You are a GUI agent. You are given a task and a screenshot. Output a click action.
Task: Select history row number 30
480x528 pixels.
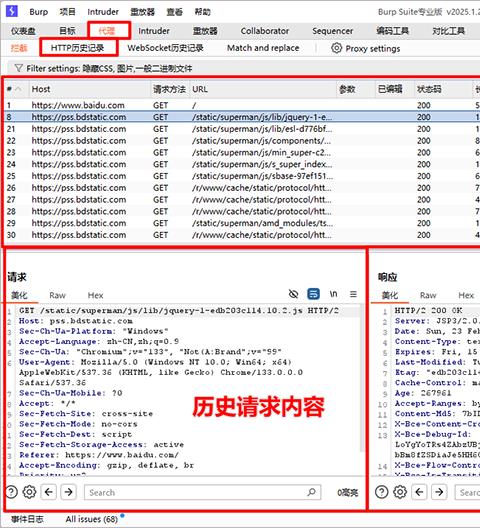241,235
